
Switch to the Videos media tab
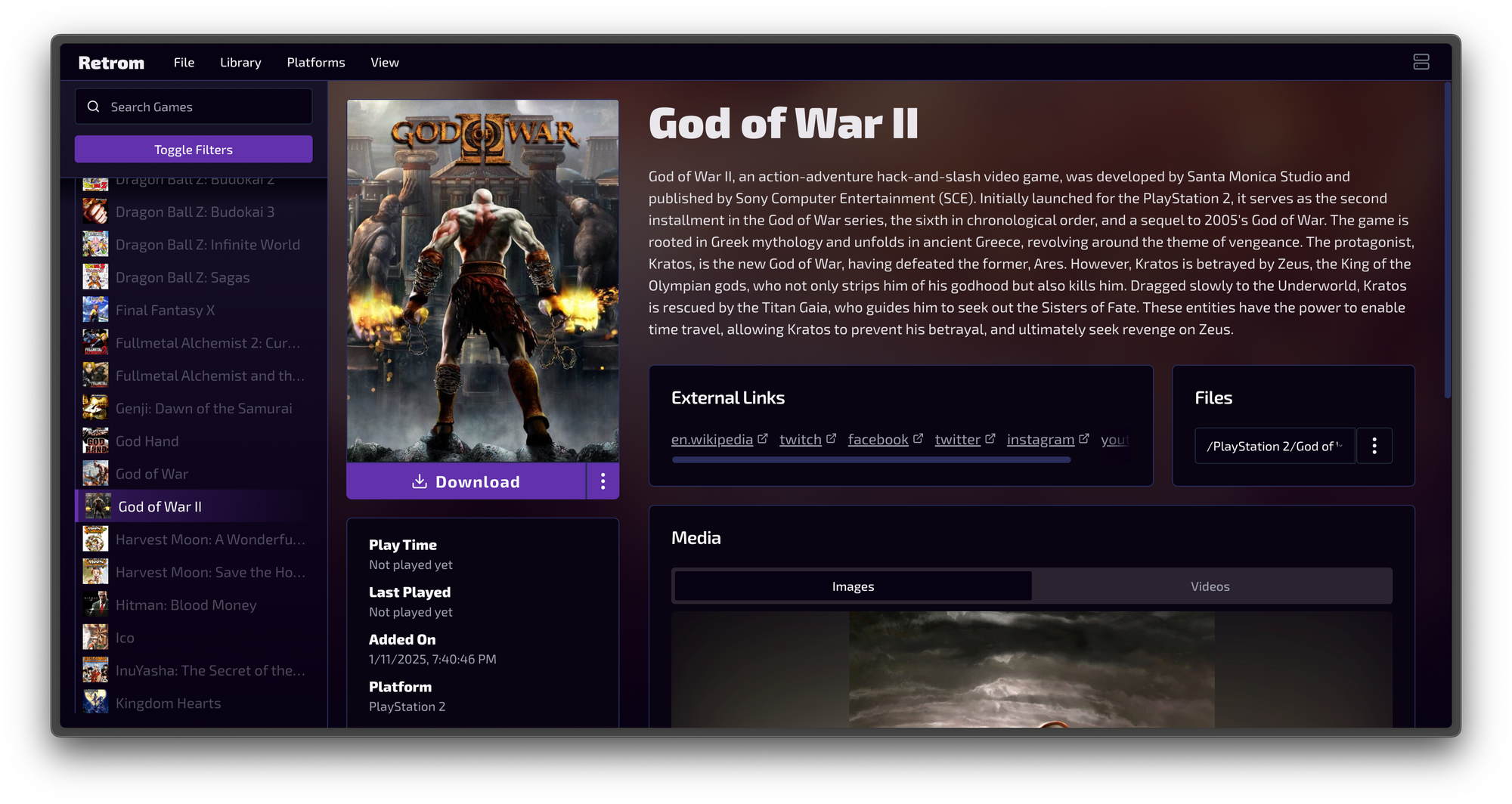coord(1210,586)
